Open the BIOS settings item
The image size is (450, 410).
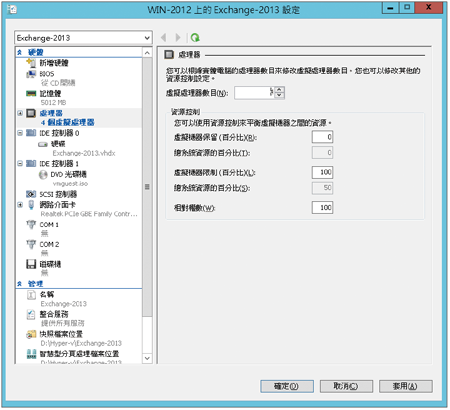tap(47, 74)
